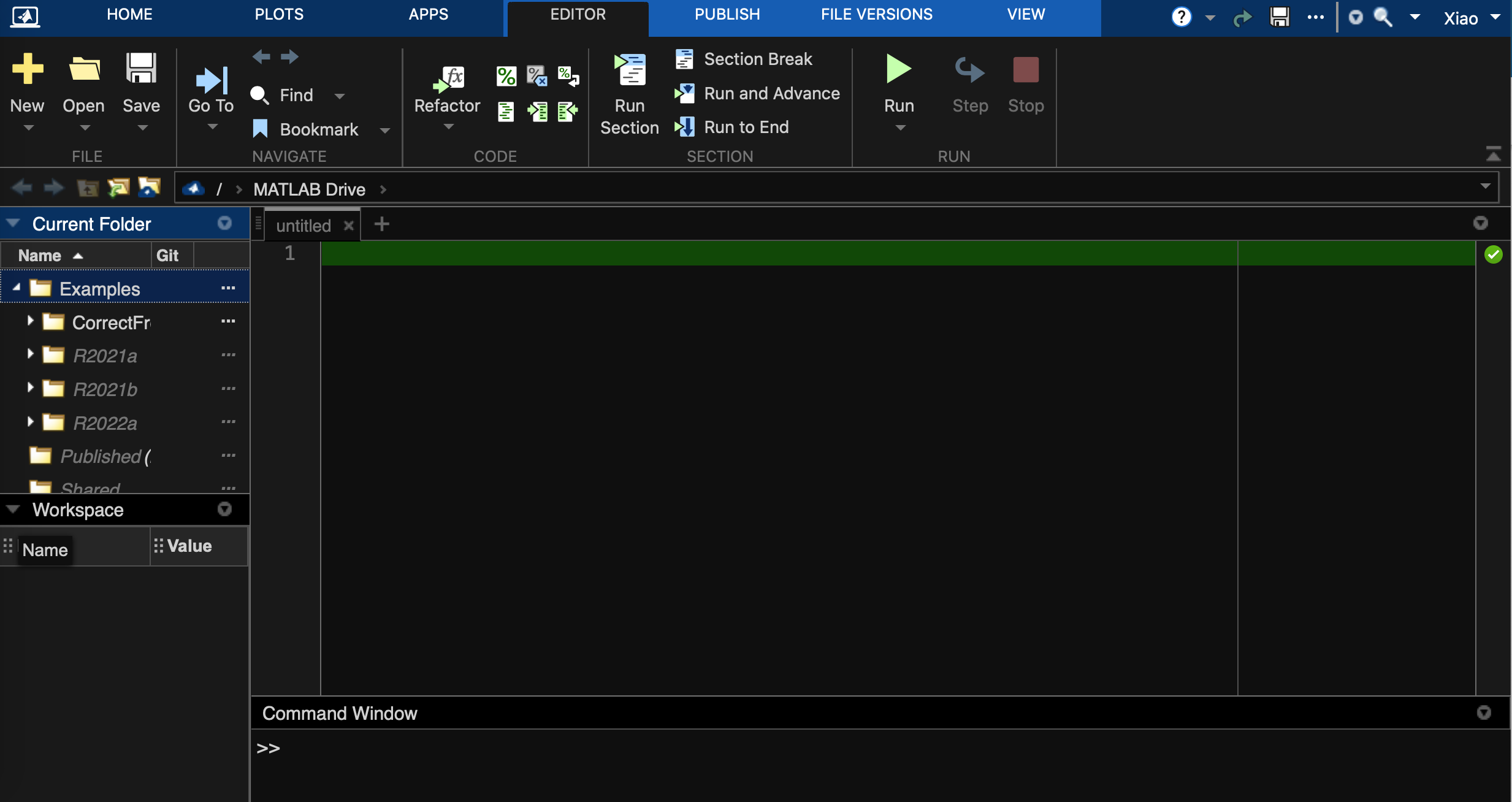Viewport: 1512px width, 802px height.
Task: Click the Uncomment icon
Action: pyautogui.click(x=538, y=77)
